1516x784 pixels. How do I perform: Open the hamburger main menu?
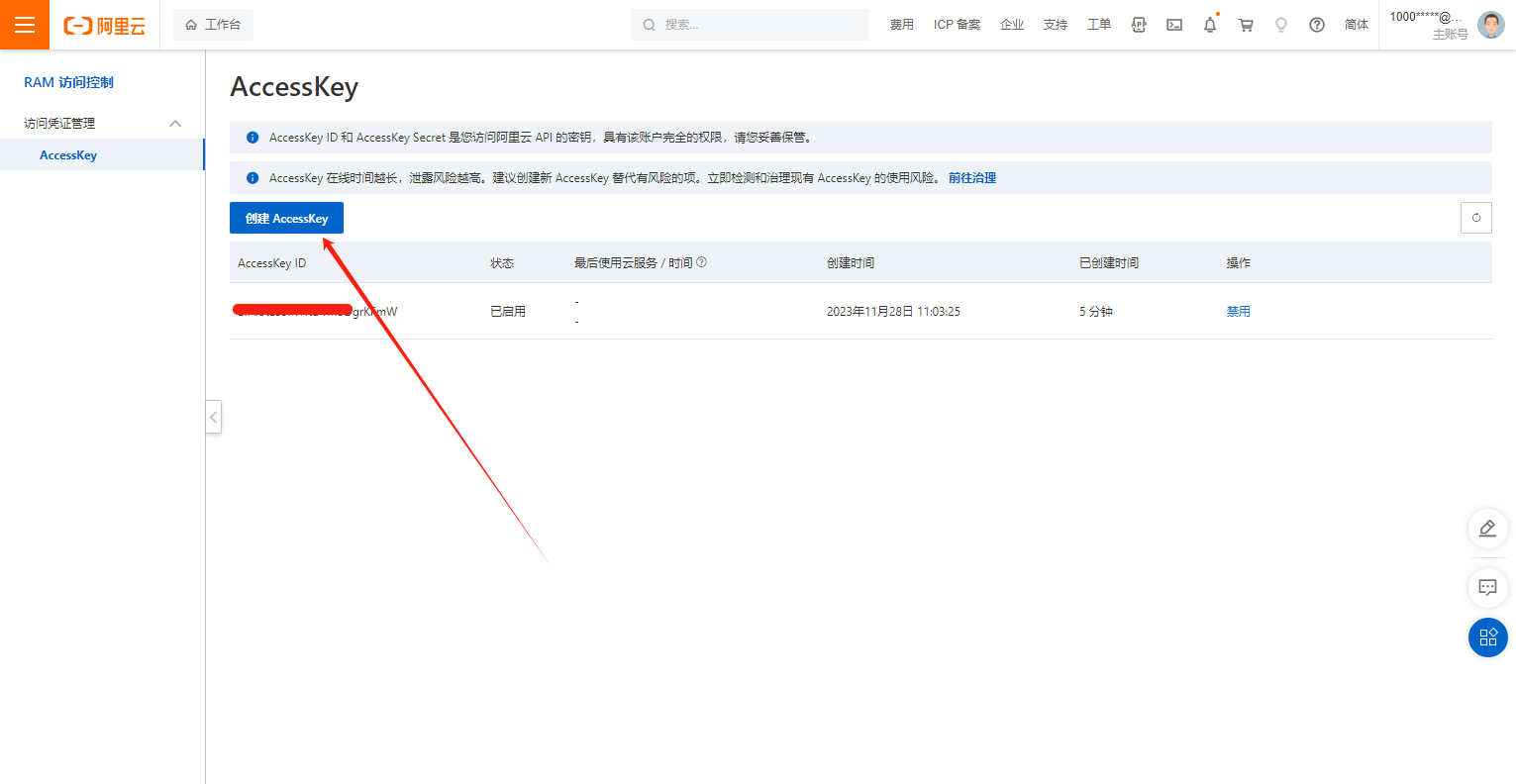[25, 25]
